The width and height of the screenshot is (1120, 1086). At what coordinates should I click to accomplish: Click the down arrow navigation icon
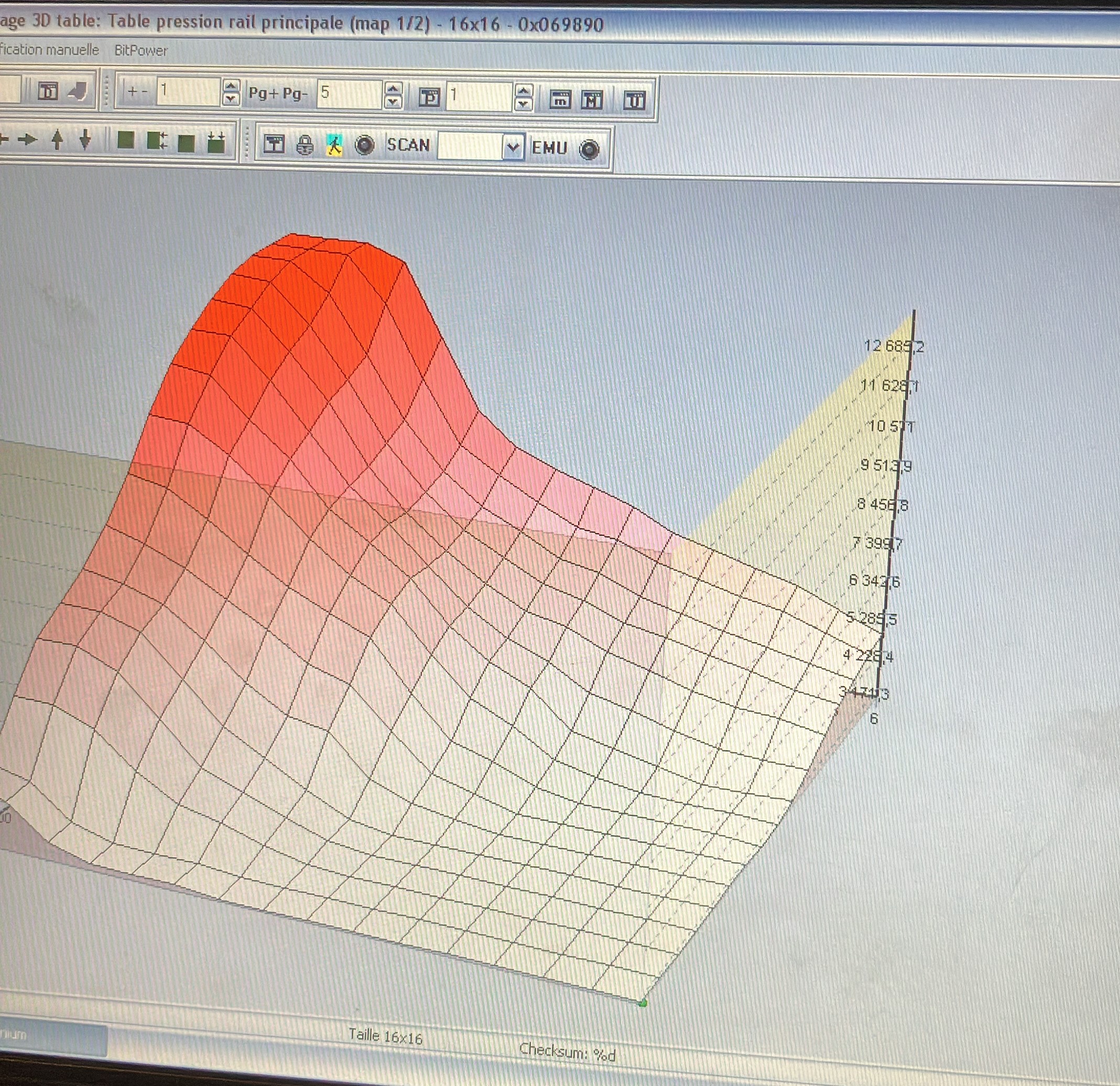click(x=85, y=139)
